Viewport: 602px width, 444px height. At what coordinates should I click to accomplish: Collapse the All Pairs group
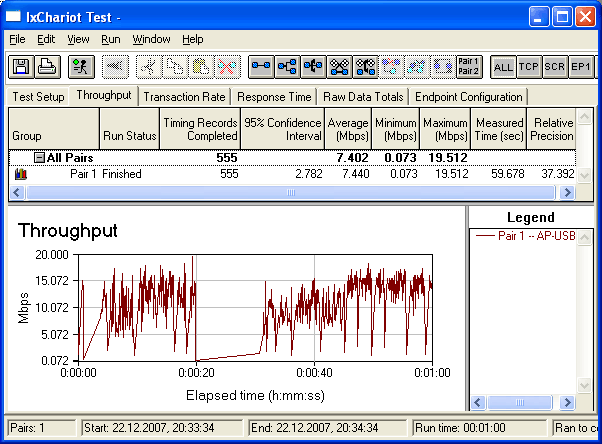click(39, 157)
